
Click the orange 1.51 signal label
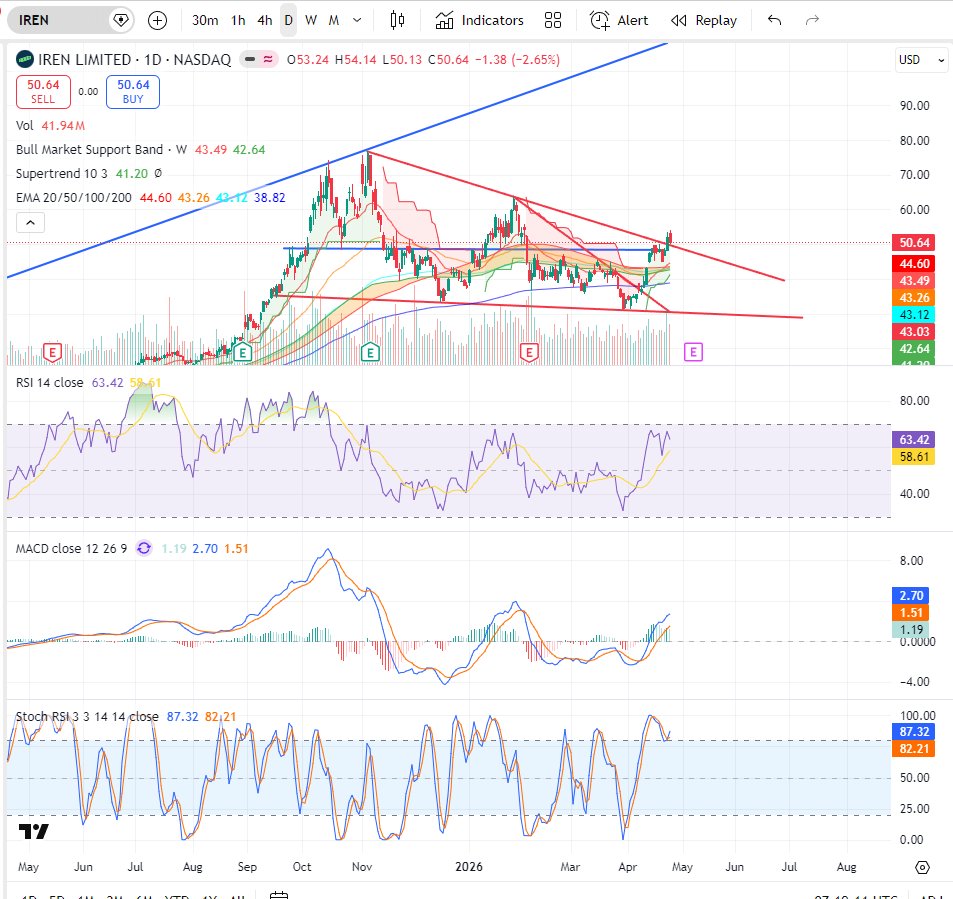pos(910,613)
